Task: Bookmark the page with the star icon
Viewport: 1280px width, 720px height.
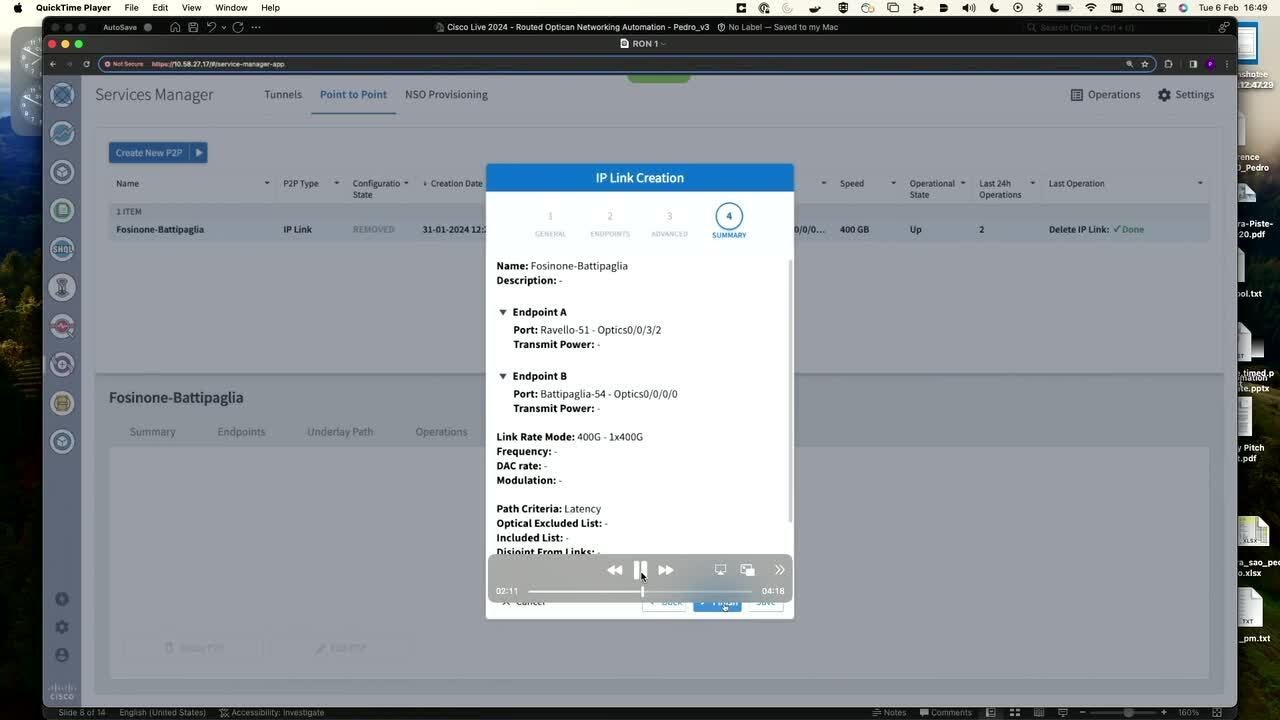Action: click(x=1145, y=64)
